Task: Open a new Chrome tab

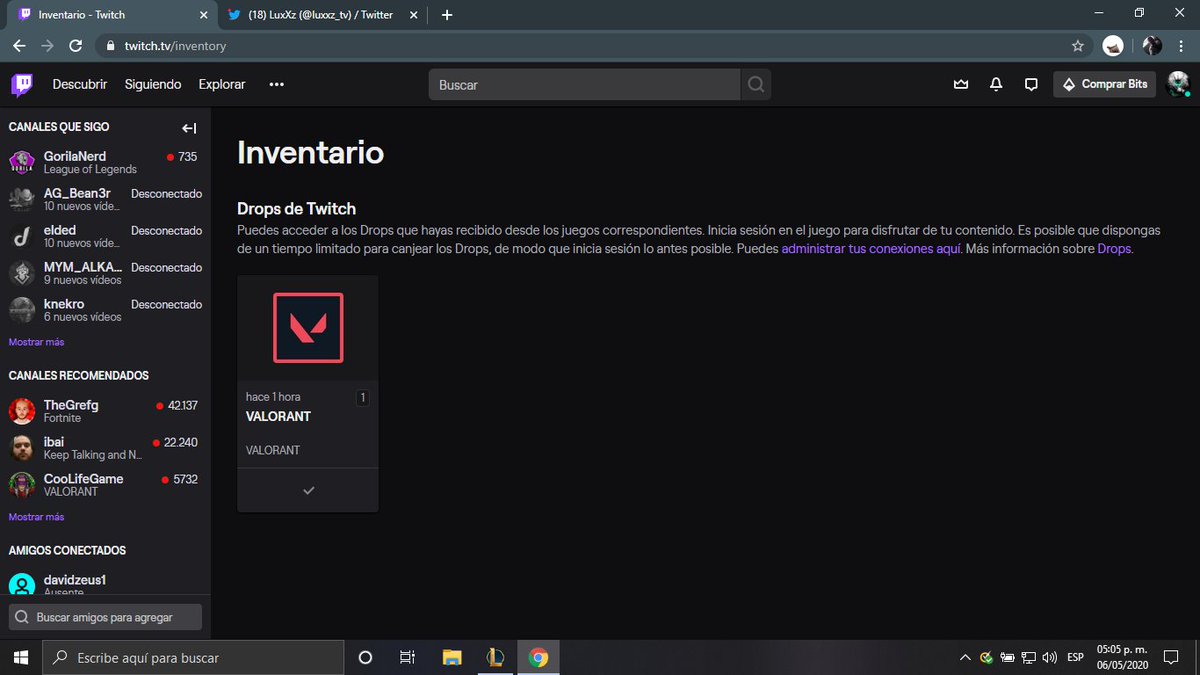Action: [x=446, y=15]
